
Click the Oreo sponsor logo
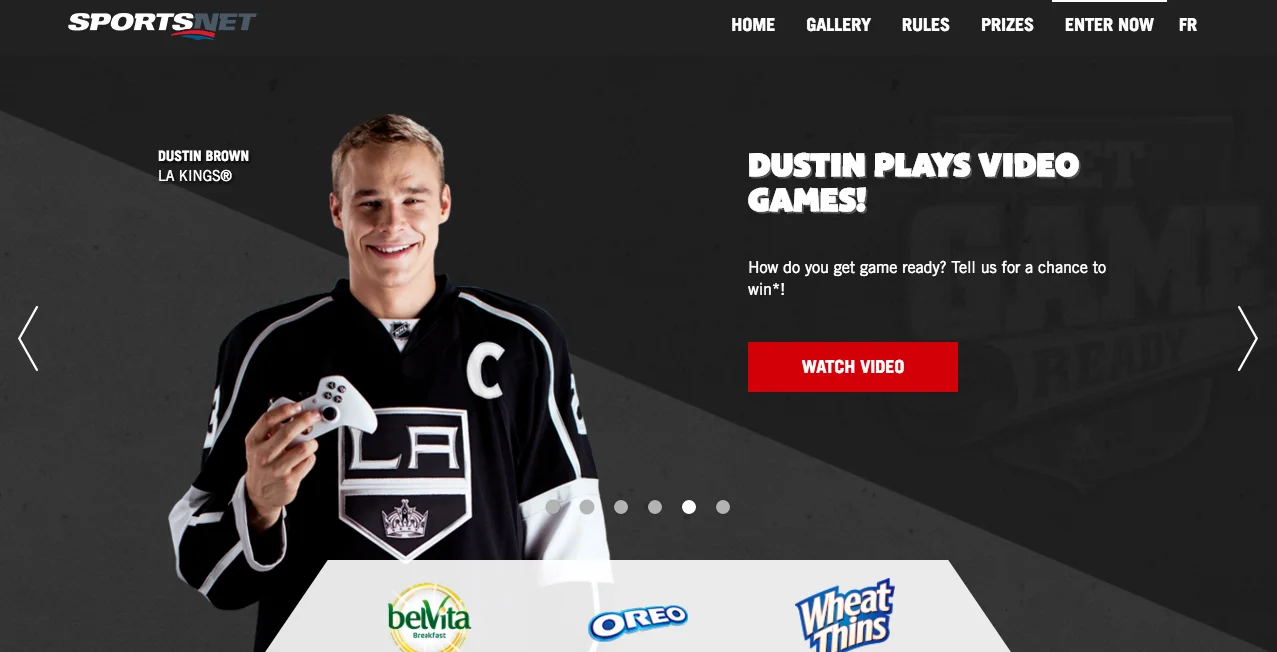[638, 621]
